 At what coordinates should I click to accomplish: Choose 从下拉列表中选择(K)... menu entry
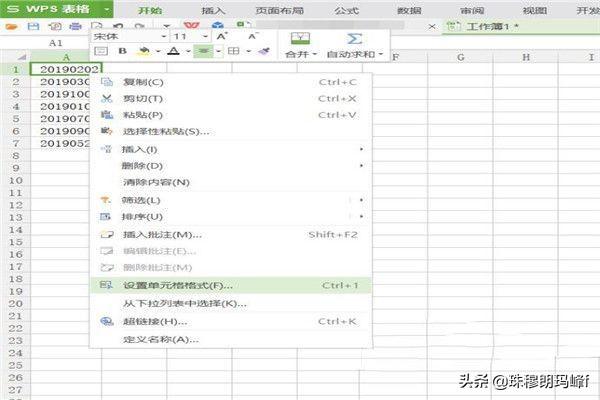click(x=231, y=304)
